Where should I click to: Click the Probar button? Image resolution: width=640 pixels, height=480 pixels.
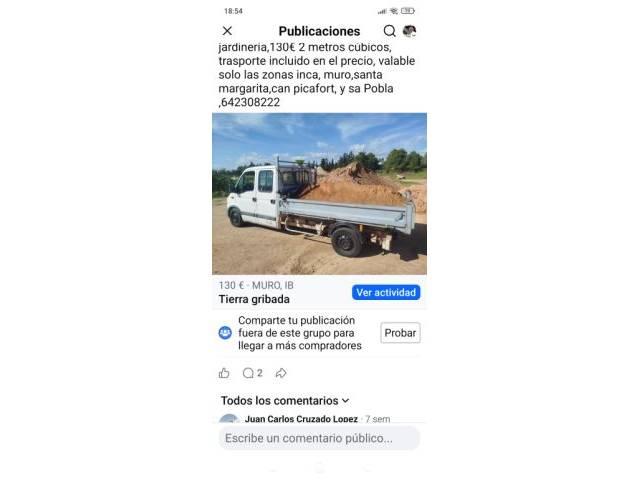(x=400, y=333)
